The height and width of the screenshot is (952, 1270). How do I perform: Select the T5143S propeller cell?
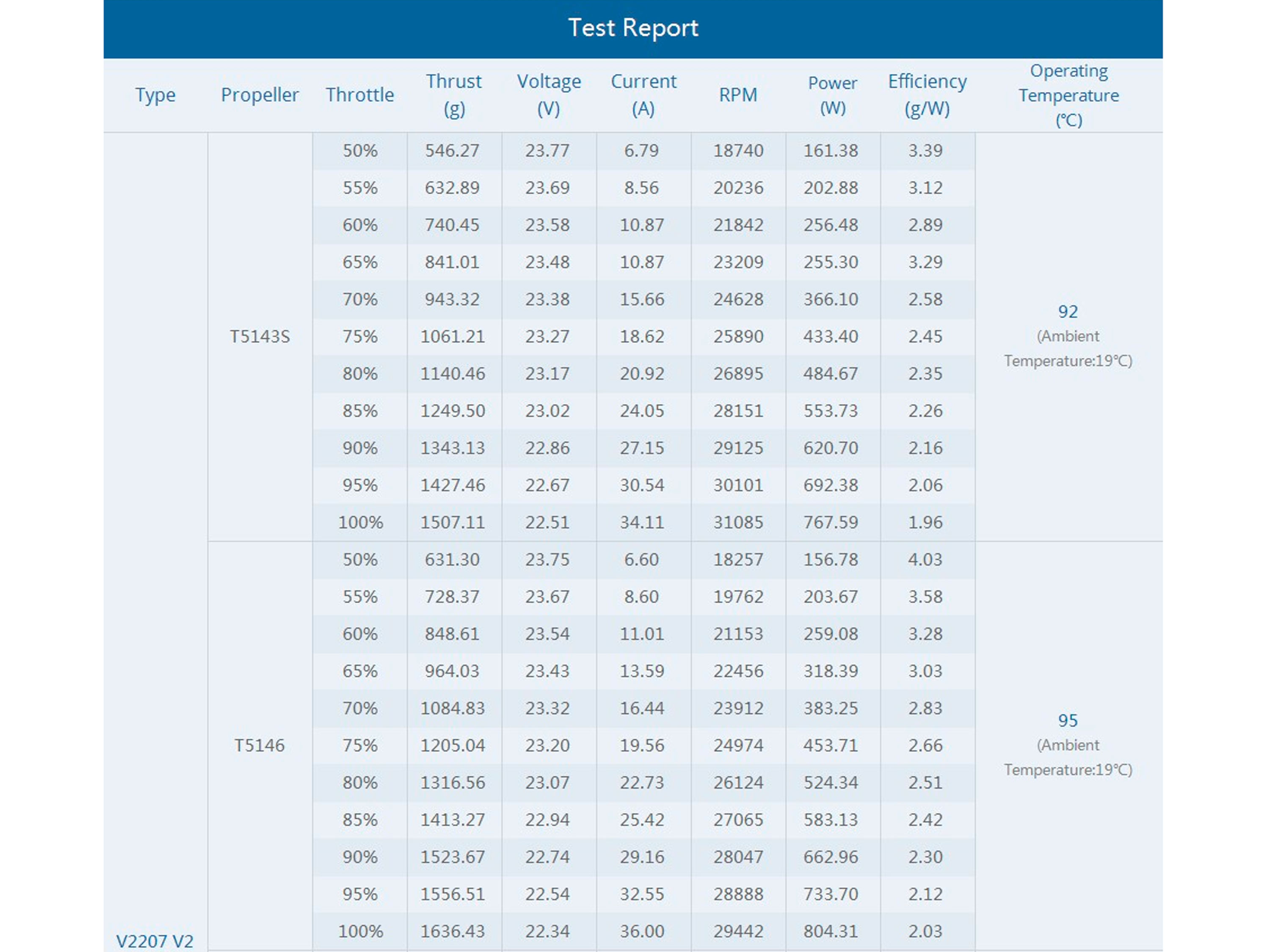260,337
